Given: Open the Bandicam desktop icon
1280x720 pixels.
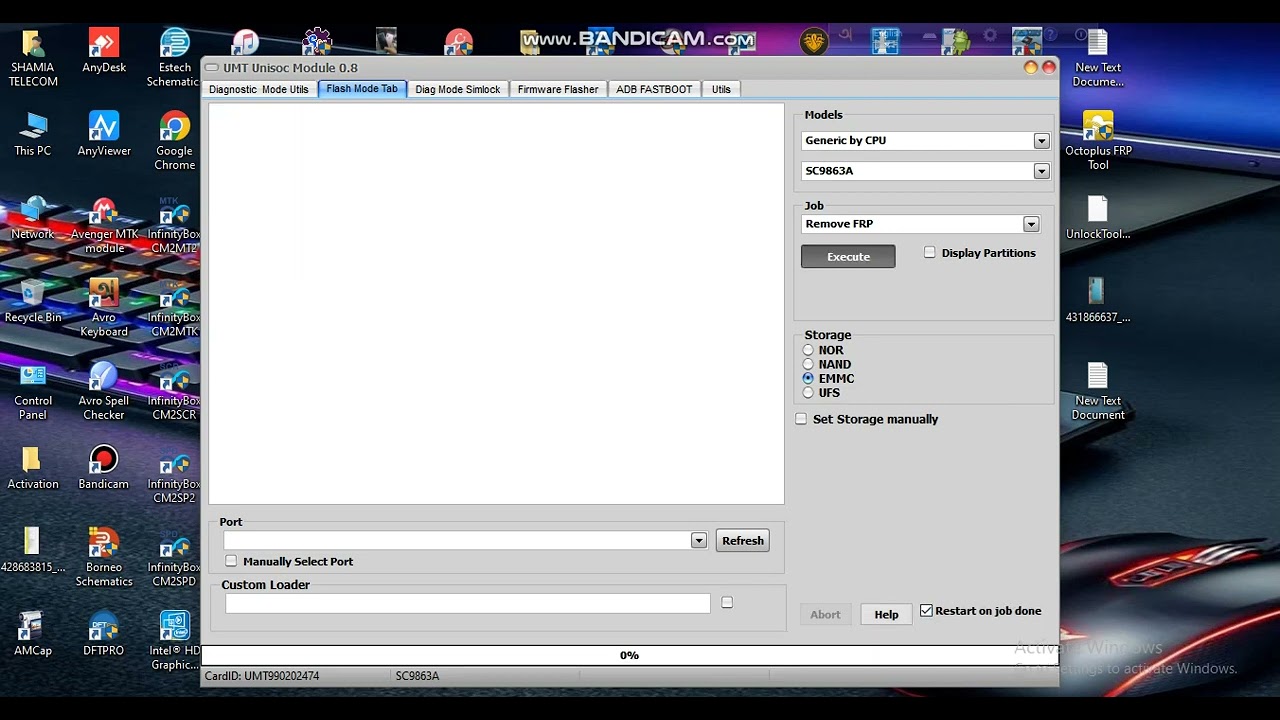Looking at the screenshot, I should pos(104,461).
